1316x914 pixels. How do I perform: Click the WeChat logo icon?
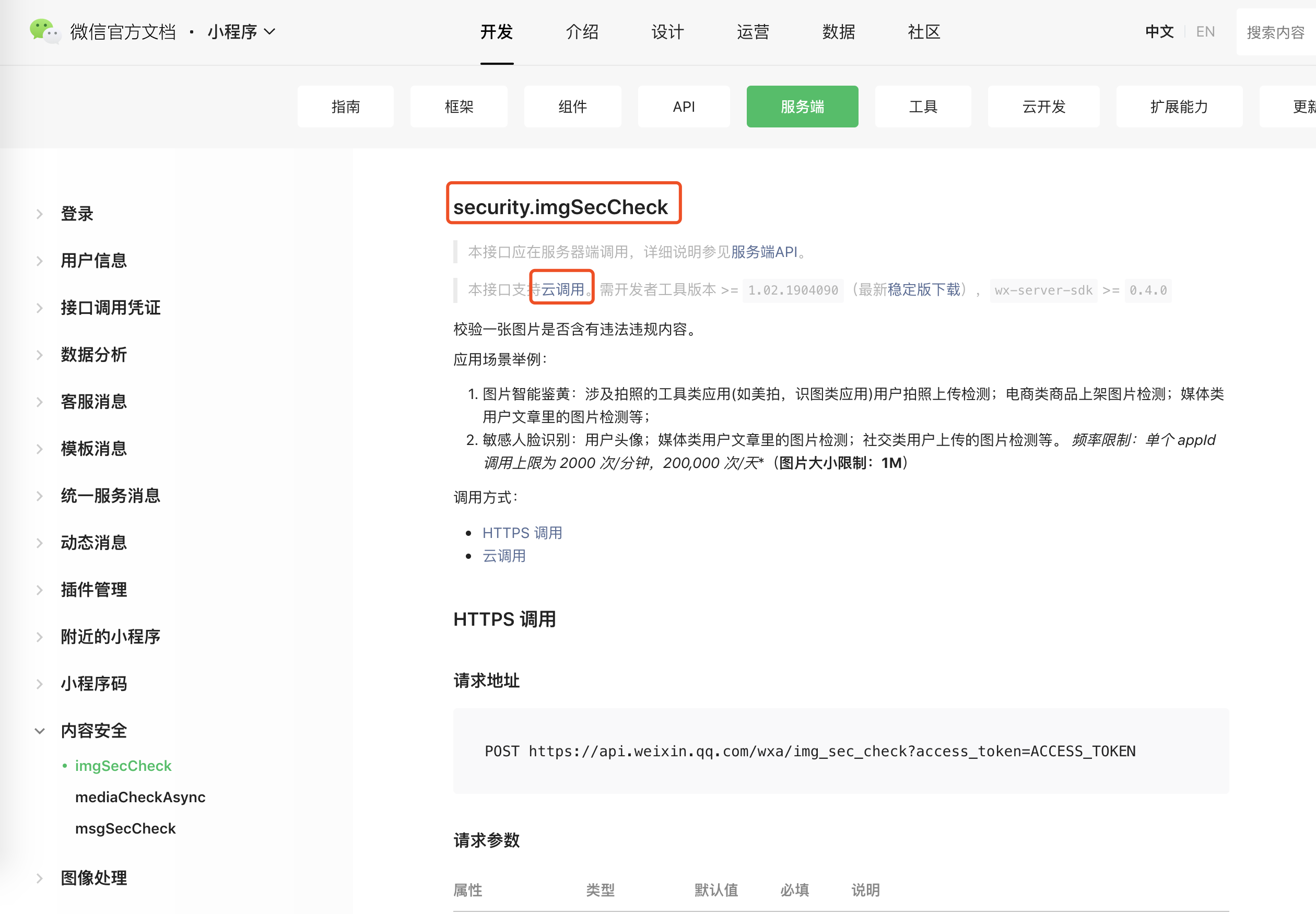pyautogui.click(x=45, y=31)
